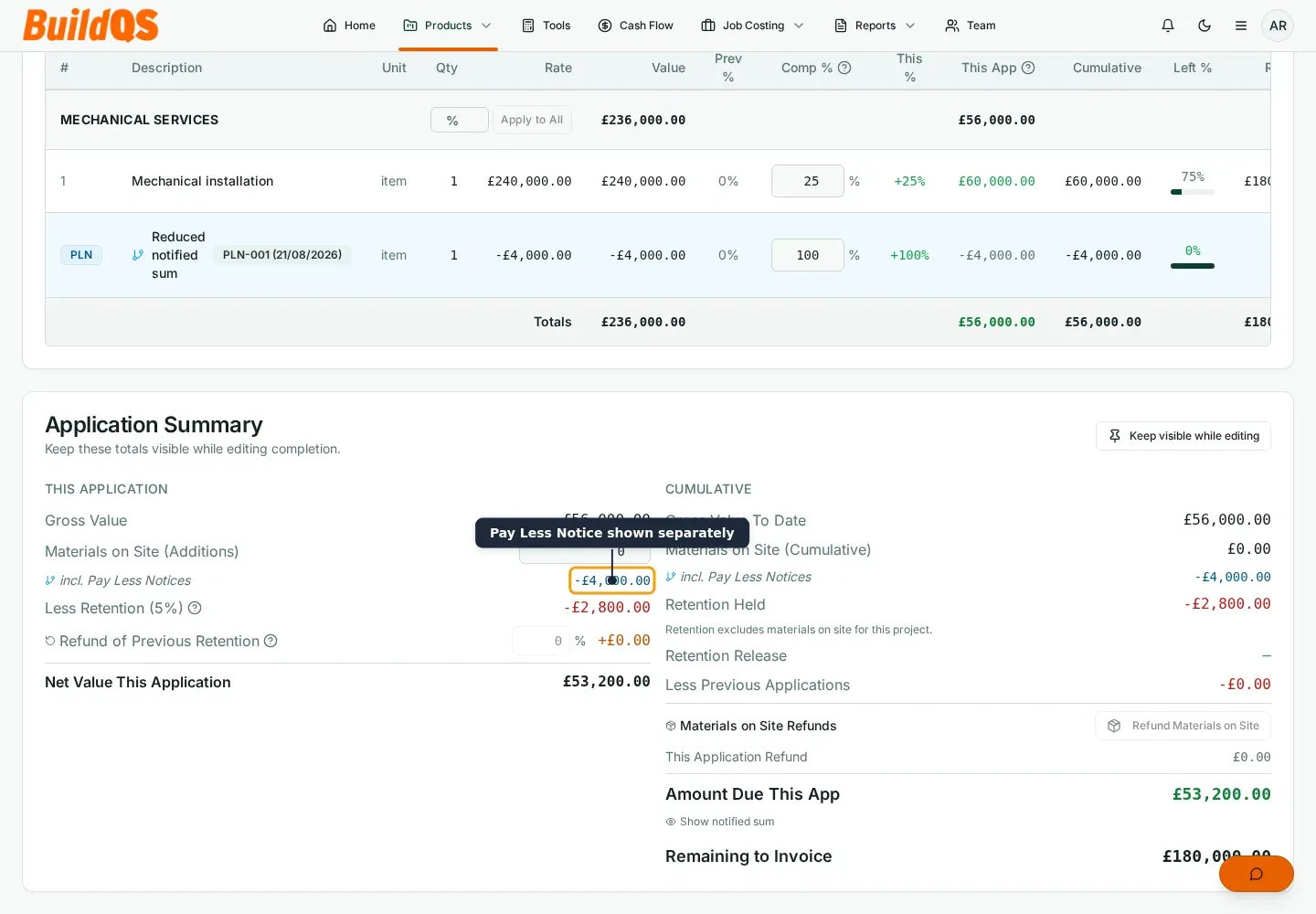Click the Less Retention help icon
This screenshot has height=914, width=1316.
195,608
